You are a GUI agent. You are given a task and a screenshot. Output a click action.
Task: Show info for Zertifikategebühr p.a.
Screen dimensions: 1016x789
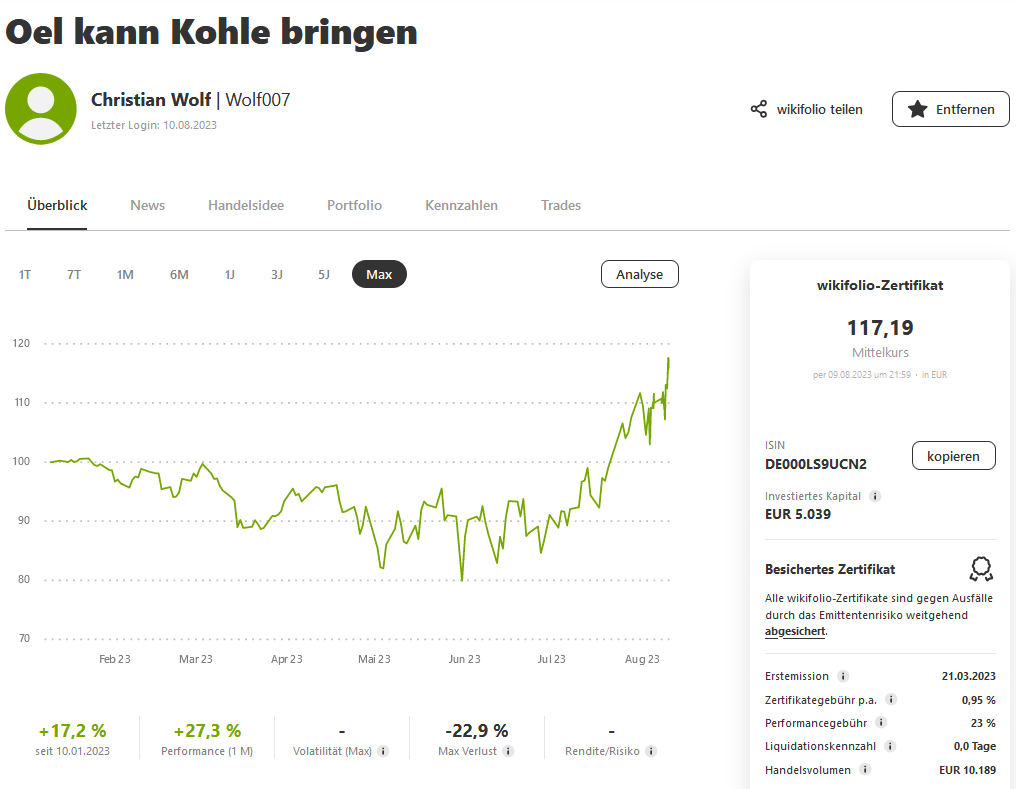(x=891, y=700)
